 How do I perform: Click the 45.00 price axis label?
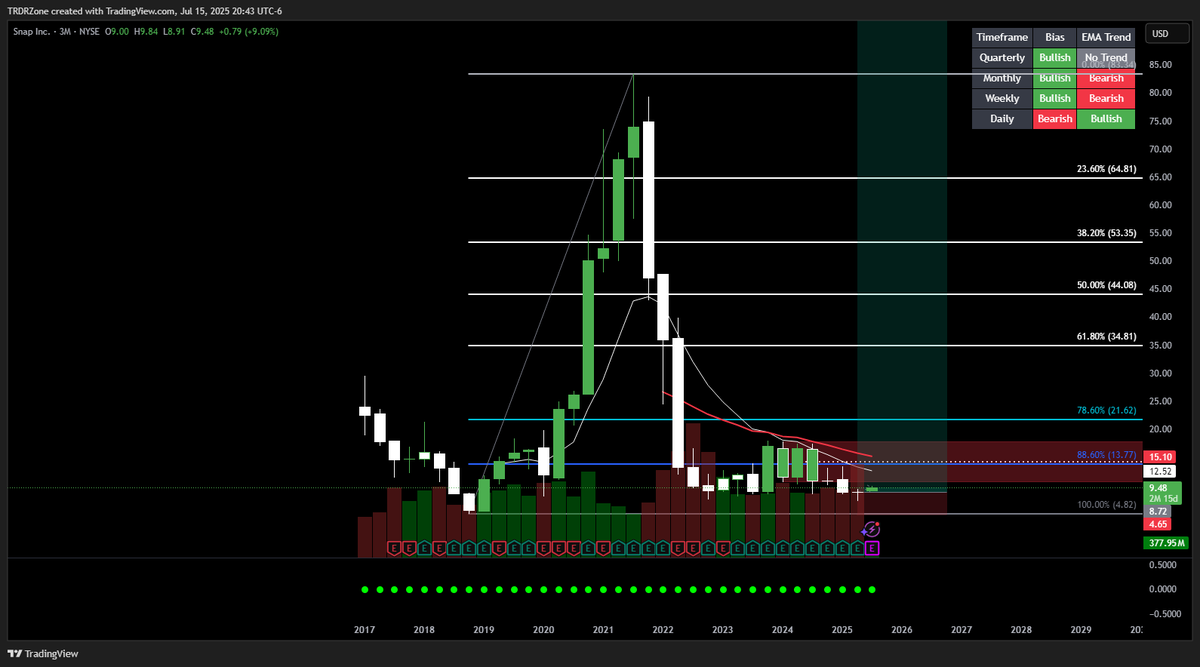click(x=1161, y=289)
